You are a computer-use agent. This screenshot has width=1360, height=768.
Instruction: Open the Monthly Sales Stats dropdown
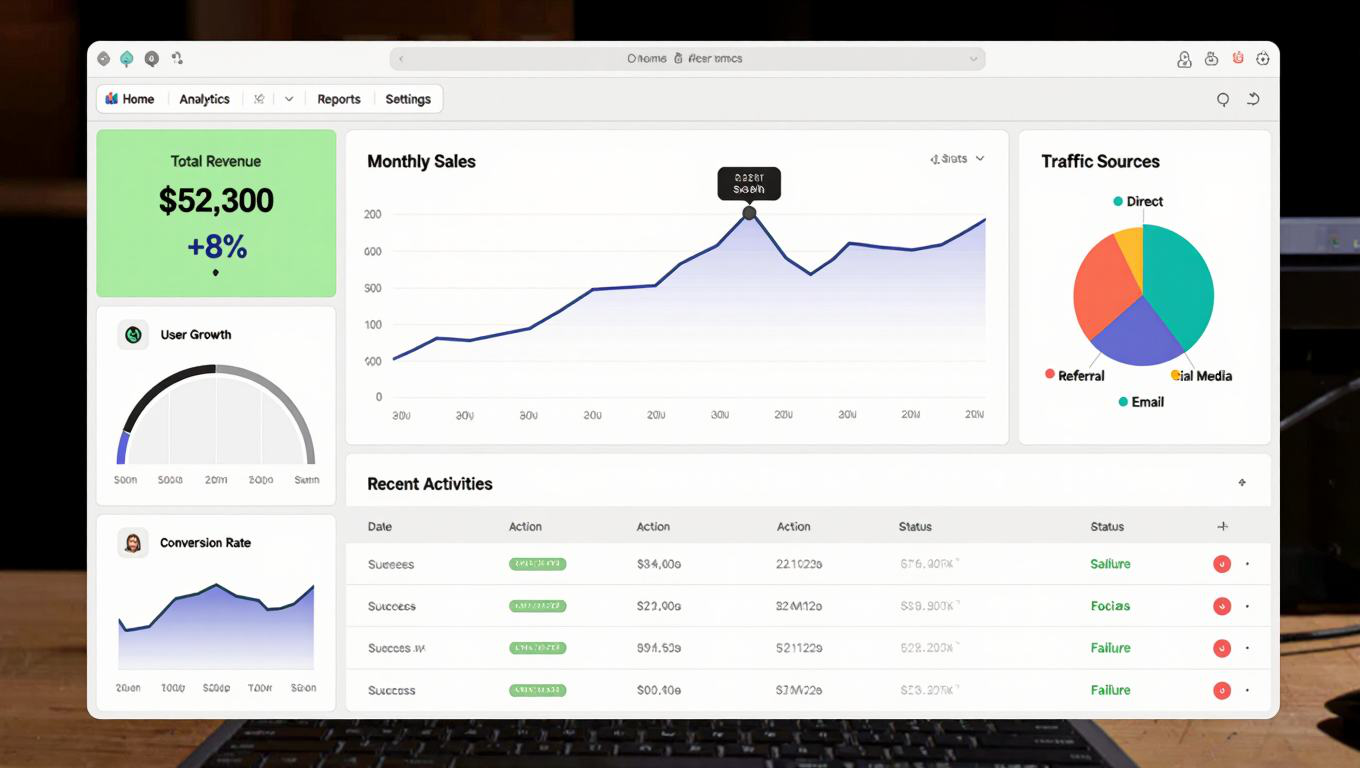click(x=957, y=159)
